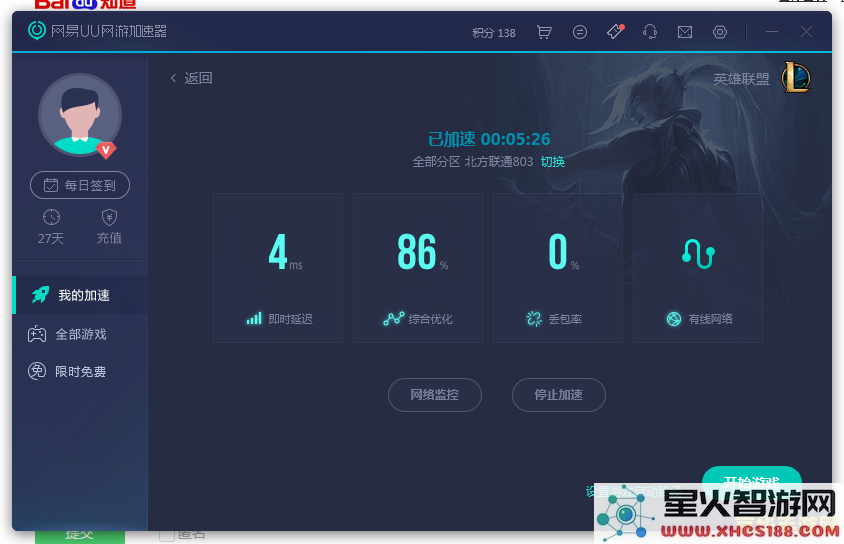
Task: Click the 停止加速 button
Action: pos(558,395)
